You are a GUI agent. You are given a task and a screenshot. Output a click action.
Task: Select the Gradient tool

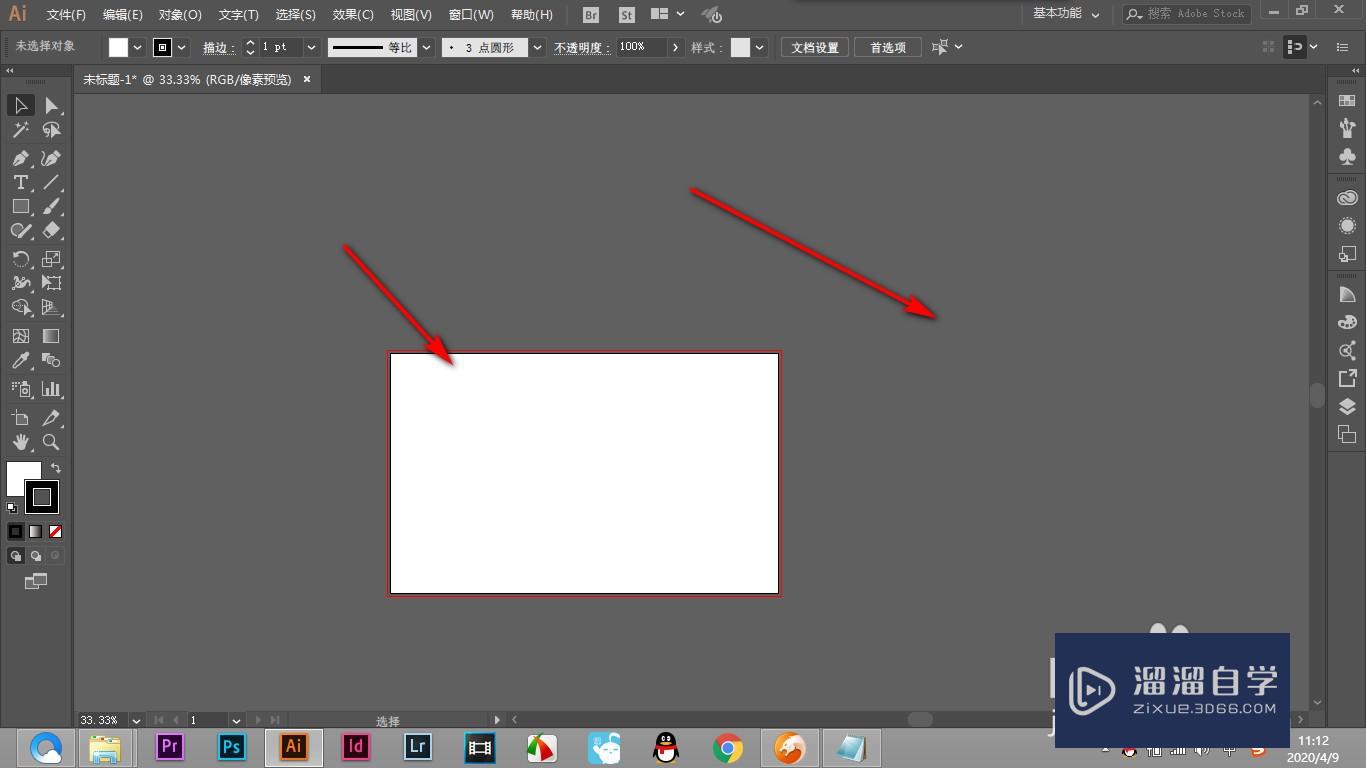51,336
